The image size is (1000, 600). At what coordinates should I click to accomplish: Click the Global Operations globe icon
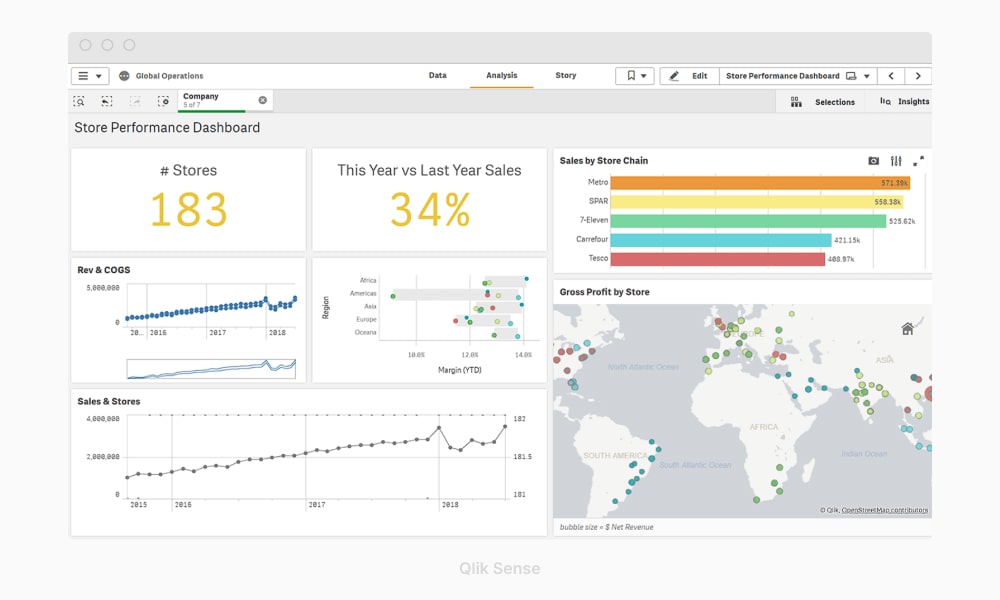124,76
